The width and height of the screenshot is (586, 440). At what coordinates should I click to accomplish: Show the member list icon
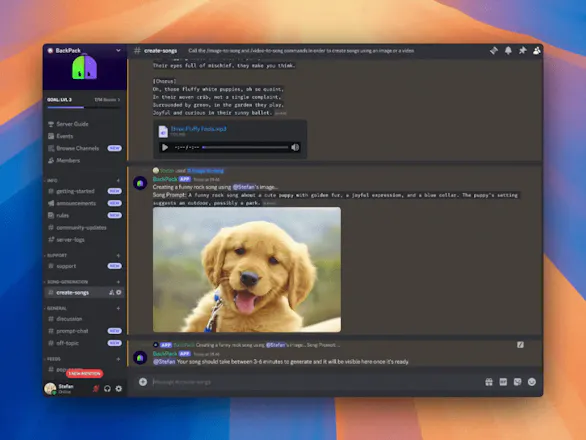click(x=537, y=50)
